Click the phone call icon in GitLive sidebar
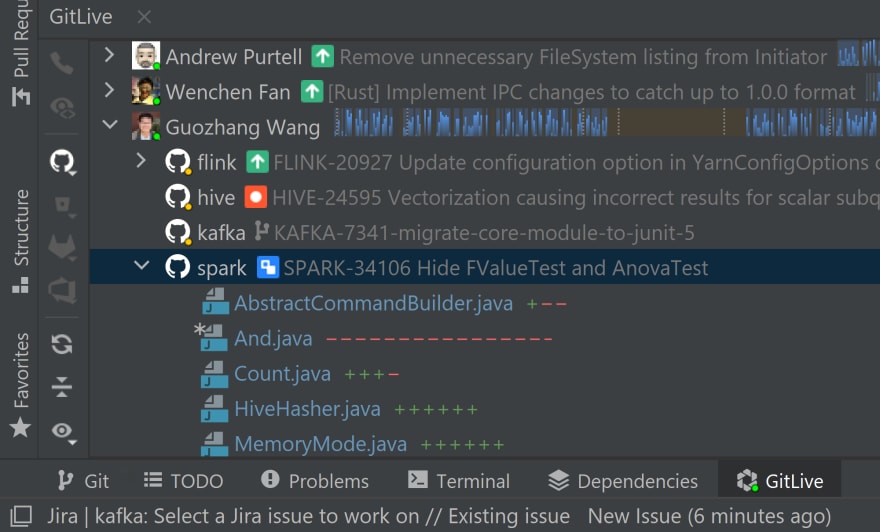The width and height of the screenshot is (880, 532). point(62,63)
